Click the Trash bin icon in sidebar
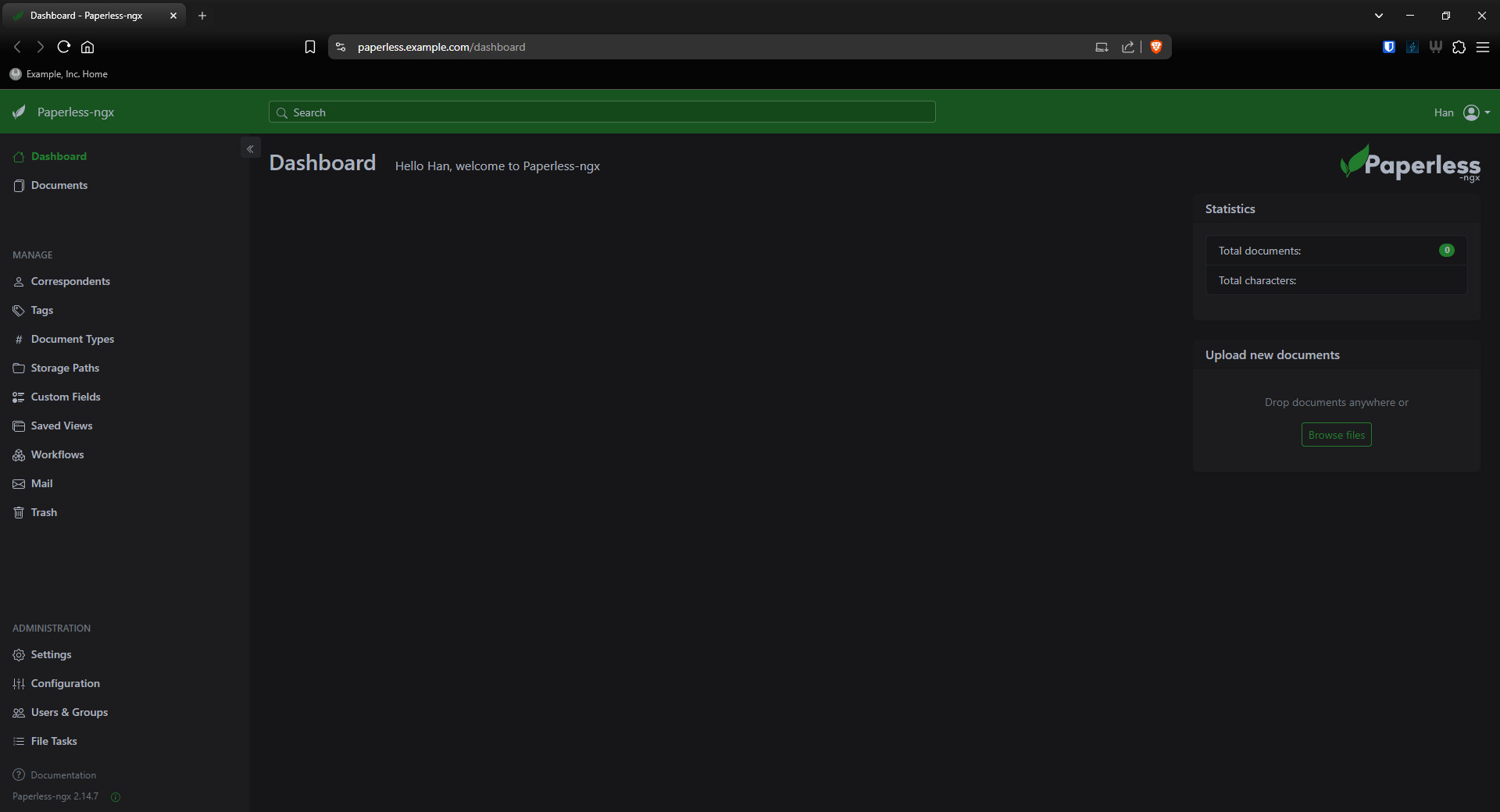Image resolution: width=1500 pixels, height=812 pixels. (19, 513)
